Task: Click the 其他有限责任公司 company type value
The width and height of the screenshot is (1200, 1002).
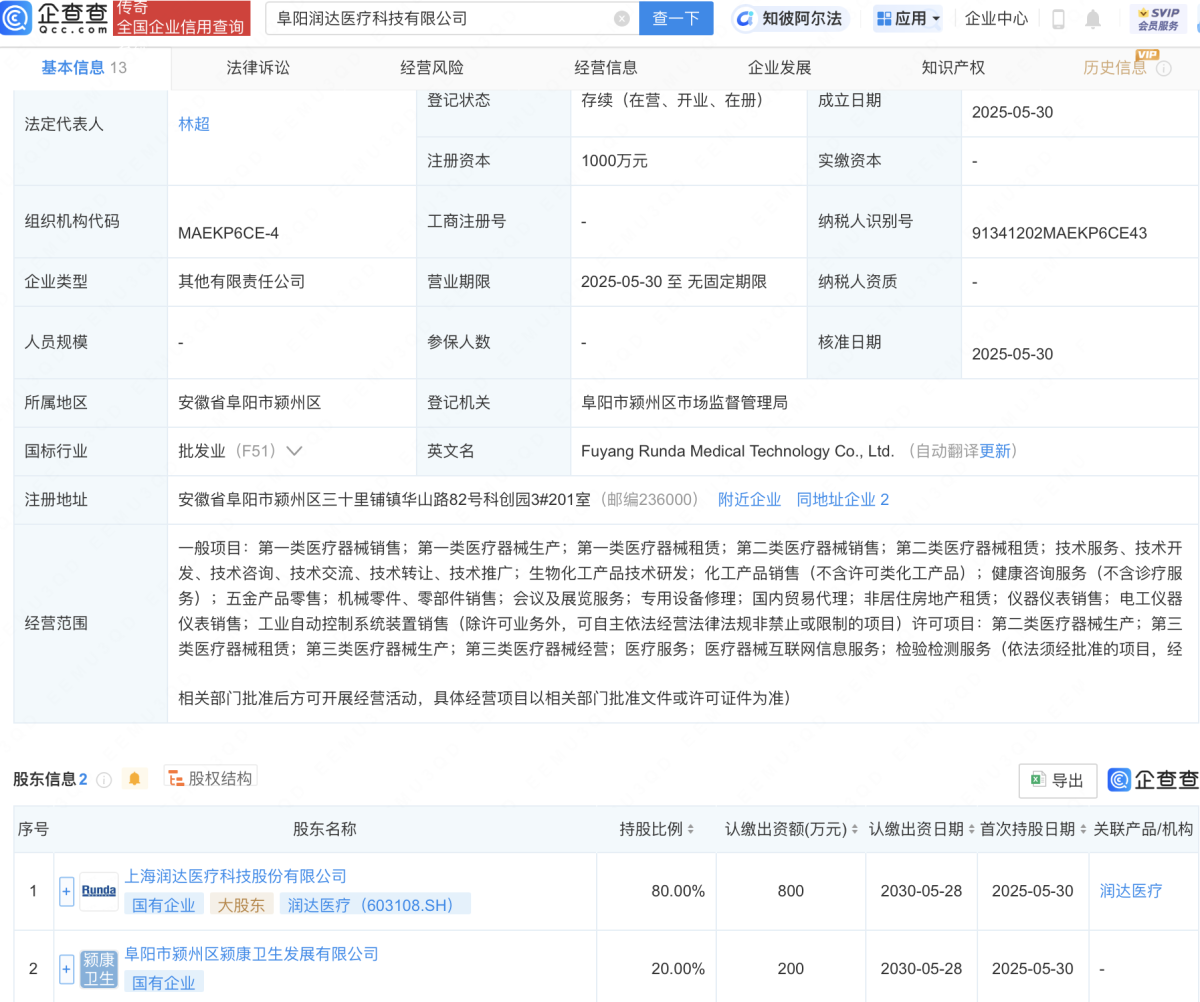Action: pos(241,282)
